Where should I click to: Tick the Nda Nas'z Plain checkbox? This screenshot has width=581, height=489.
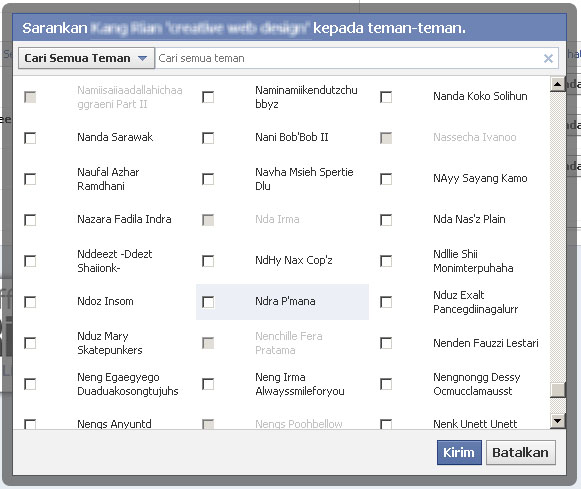point(386,220)
